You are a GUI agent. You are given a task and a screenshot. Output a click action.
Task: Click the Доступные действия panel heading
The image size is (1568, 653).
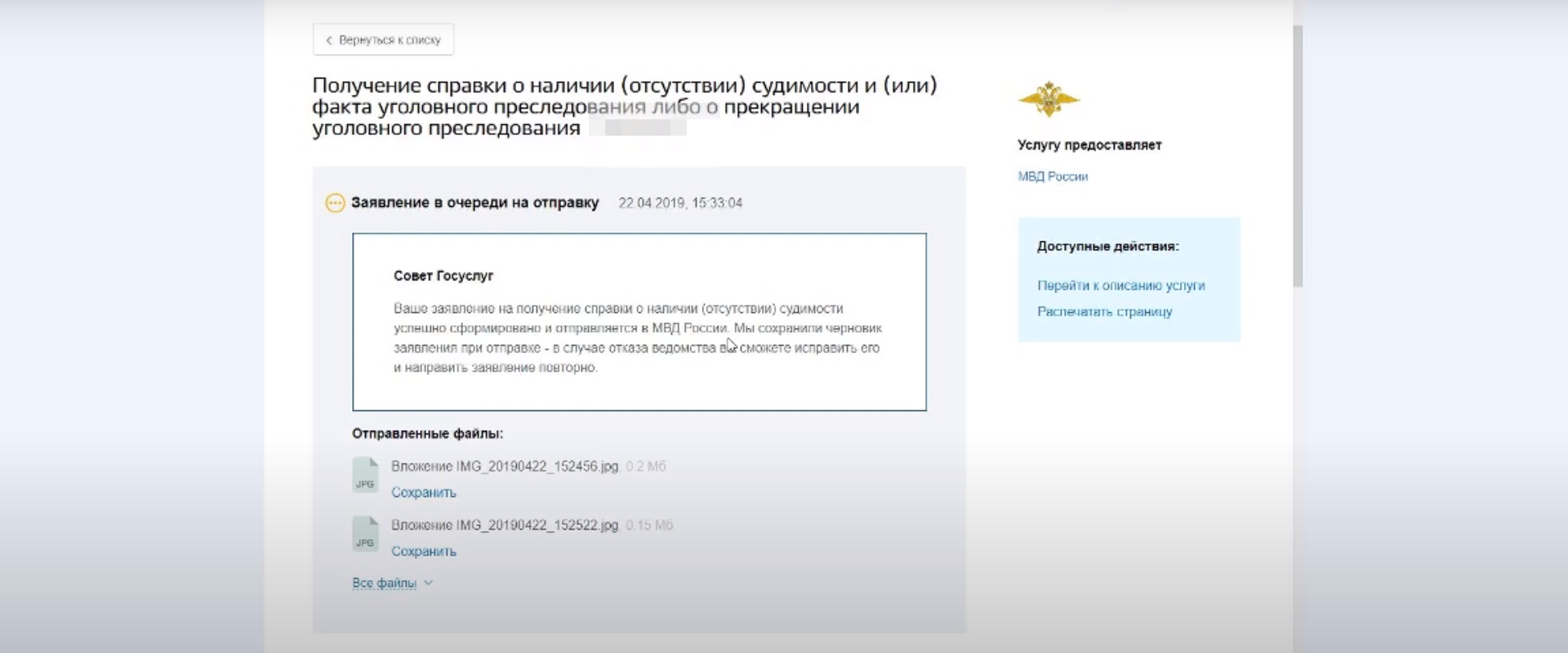point(1107,246)
